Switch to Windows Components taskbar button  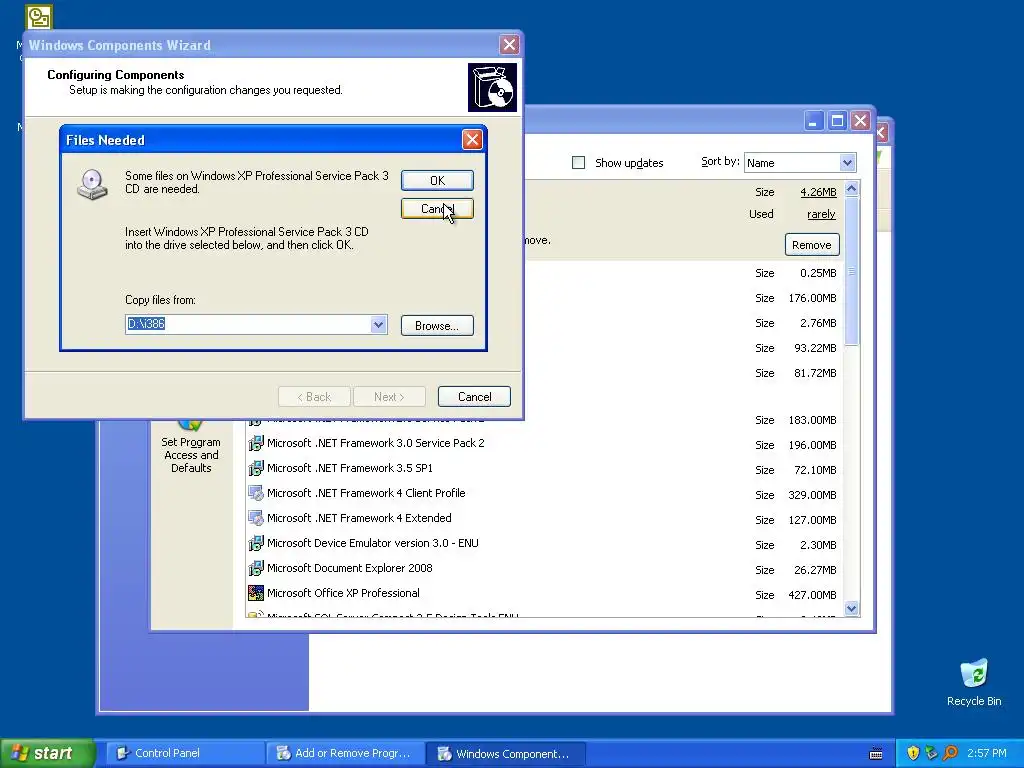tap(505, 753)
